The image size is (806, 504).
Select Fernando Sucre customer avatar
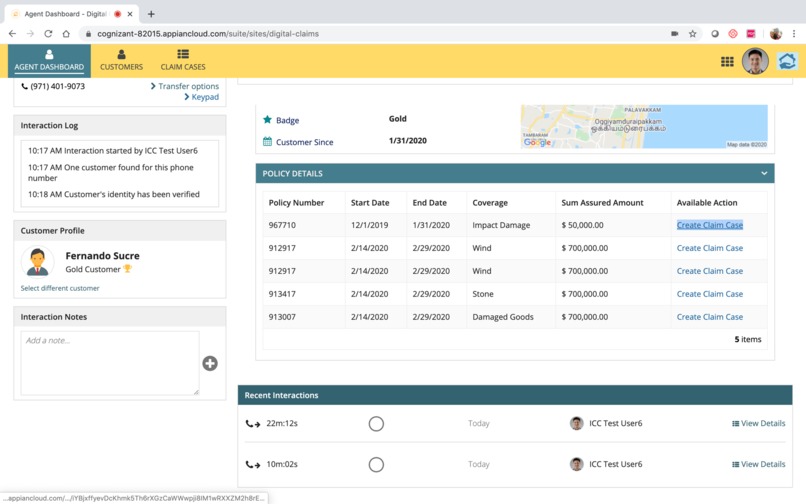(x=38, y=261)
